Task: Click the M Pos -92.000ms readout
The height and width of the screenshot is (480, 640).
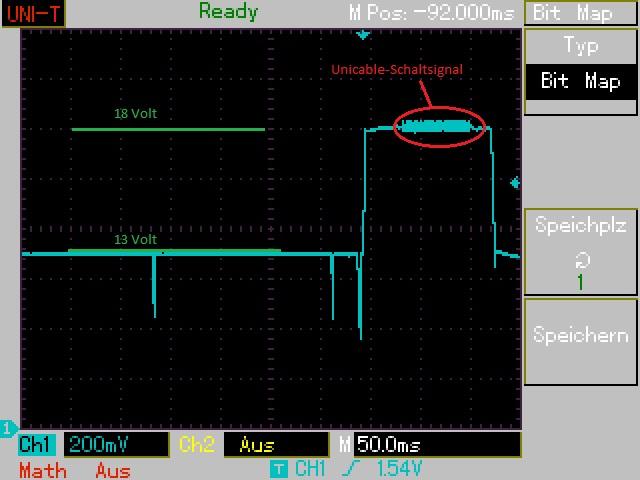Action: point(434,13)
